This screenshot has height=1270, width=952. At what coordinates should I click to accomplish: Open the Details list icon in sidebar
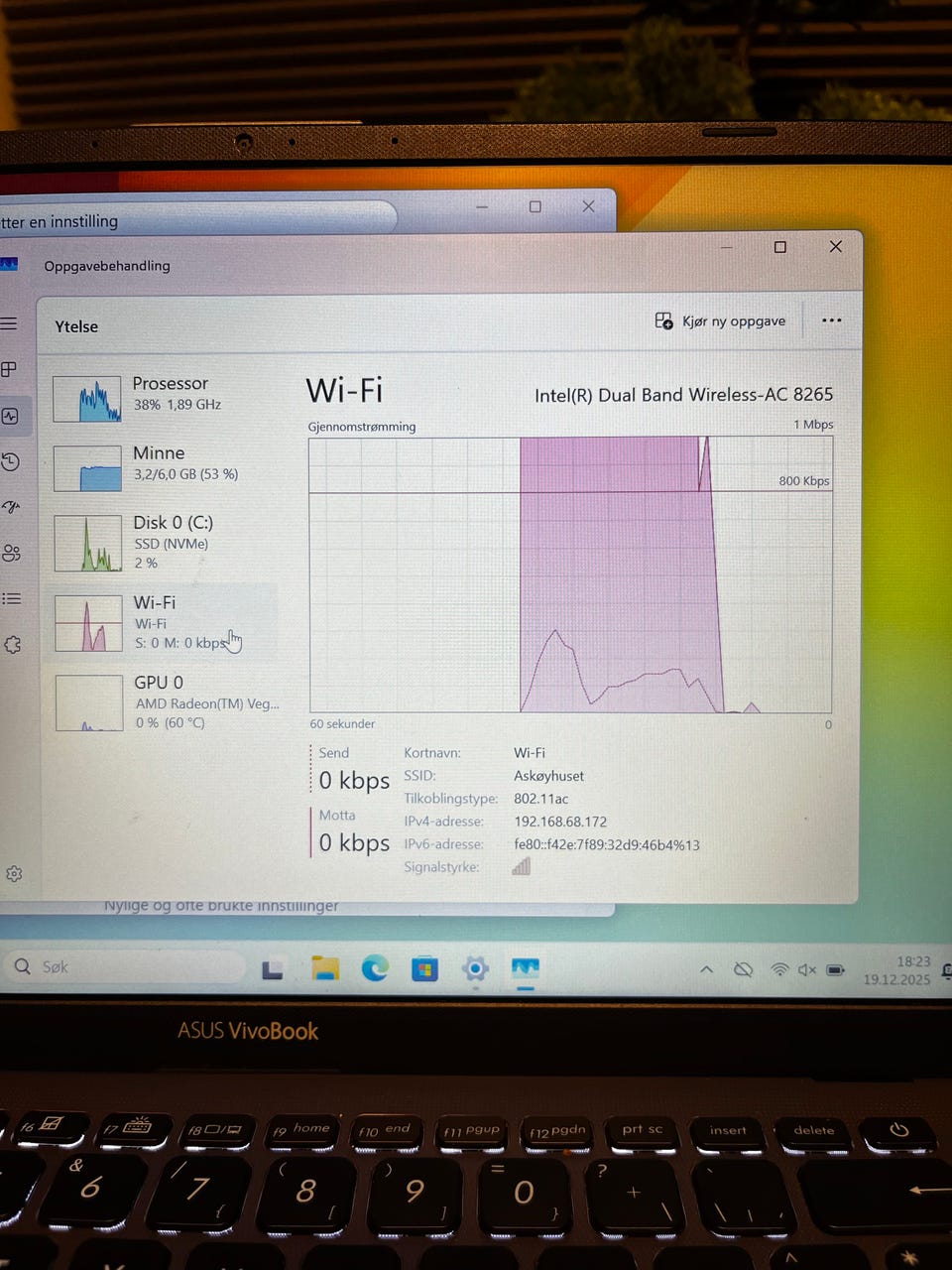tap(11, 598)
